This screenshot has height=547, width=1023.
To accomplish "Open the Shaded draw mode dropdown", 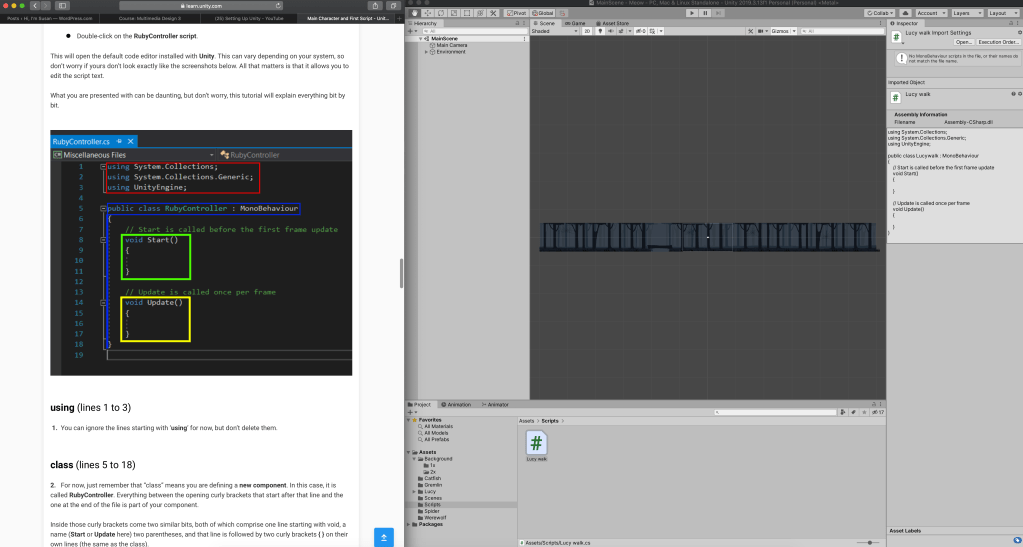I will [x=554, y=31].
